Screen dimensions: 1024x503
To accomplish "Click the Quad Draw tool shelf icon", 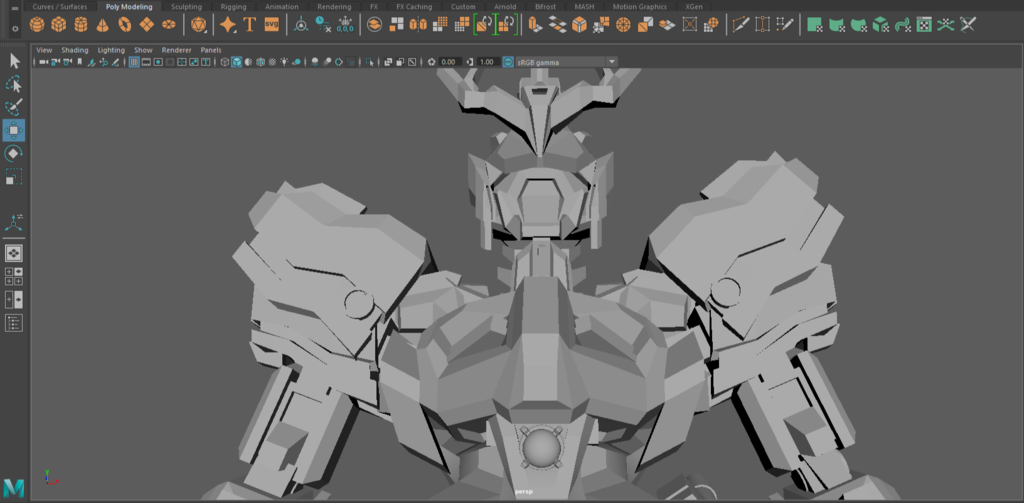I will click(x=785, y=25).
